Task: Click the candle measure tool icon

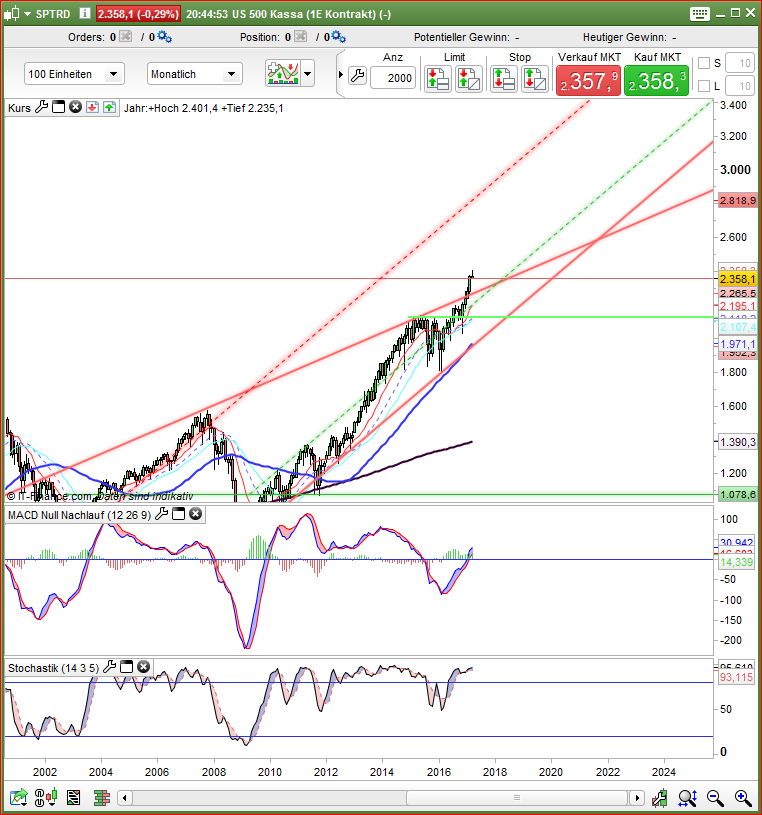Action: click(x=660, y=797)
